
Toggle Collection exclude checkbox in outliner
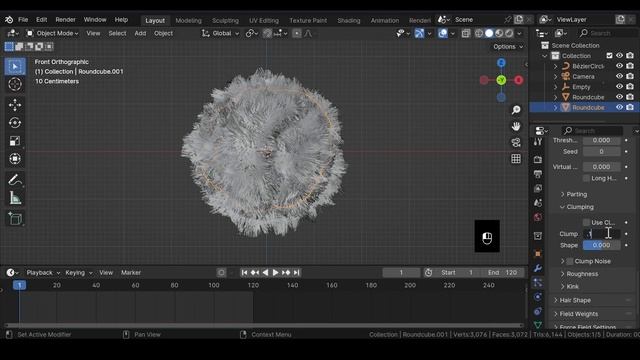coord(609,56)
